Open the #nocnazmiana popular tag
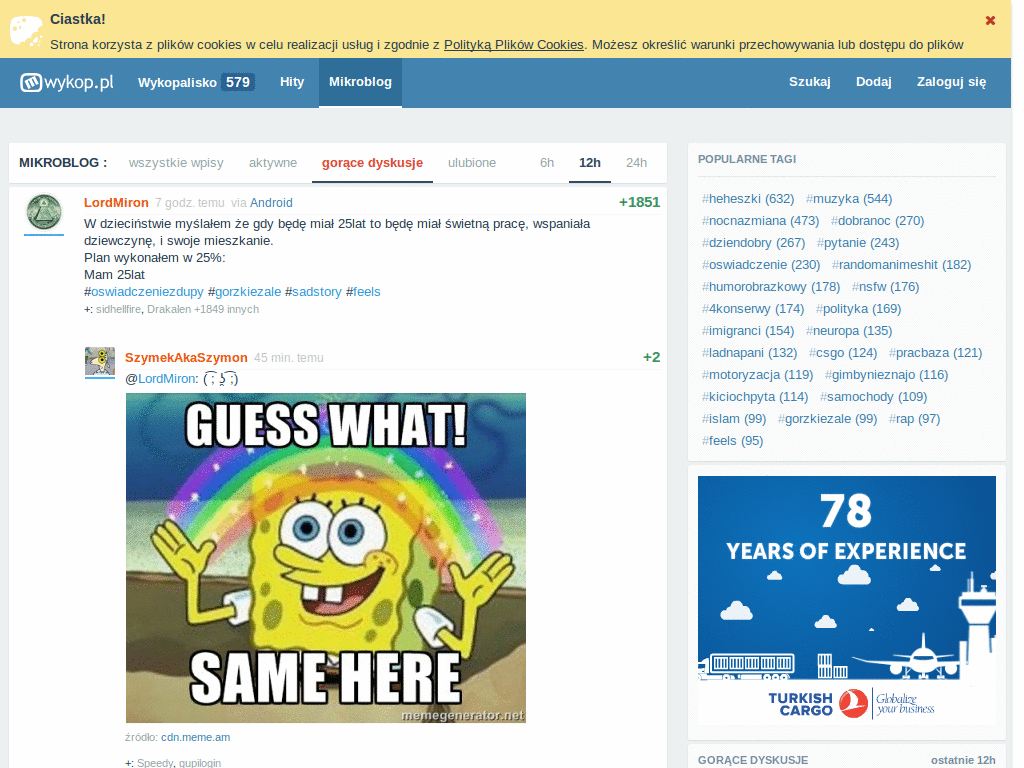Screen dimensions: 1024x768 pyautogui.click(x=760, y=221)
